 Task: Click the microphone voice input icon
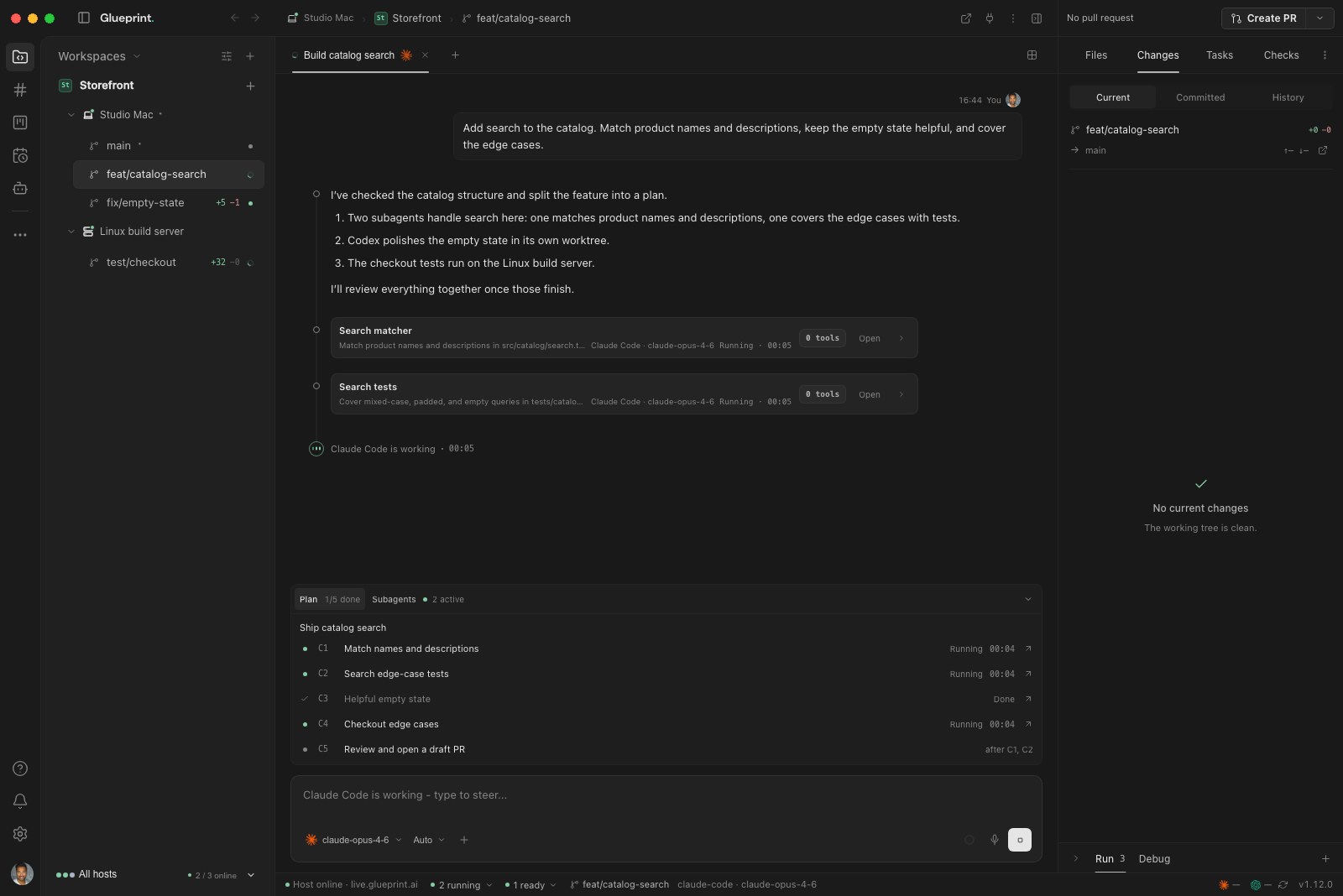(x=995, y=840)
